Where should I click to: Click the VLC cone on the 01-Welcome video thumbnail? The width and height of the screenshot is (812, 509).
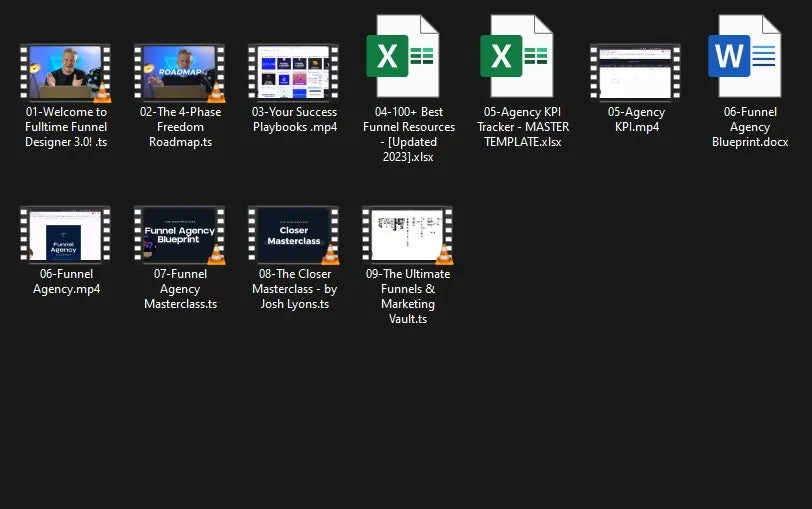click(102, 93)
